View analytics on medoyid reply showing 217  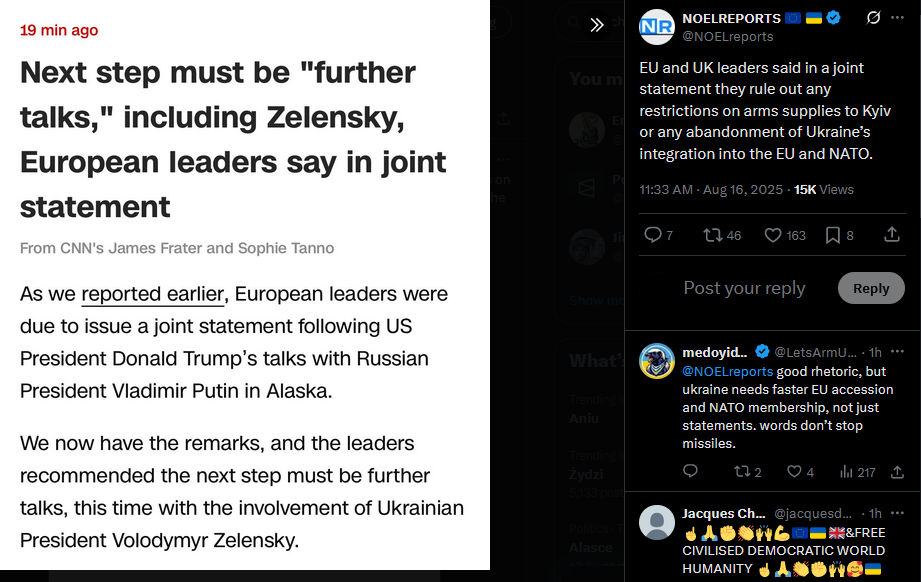point(857,472)
